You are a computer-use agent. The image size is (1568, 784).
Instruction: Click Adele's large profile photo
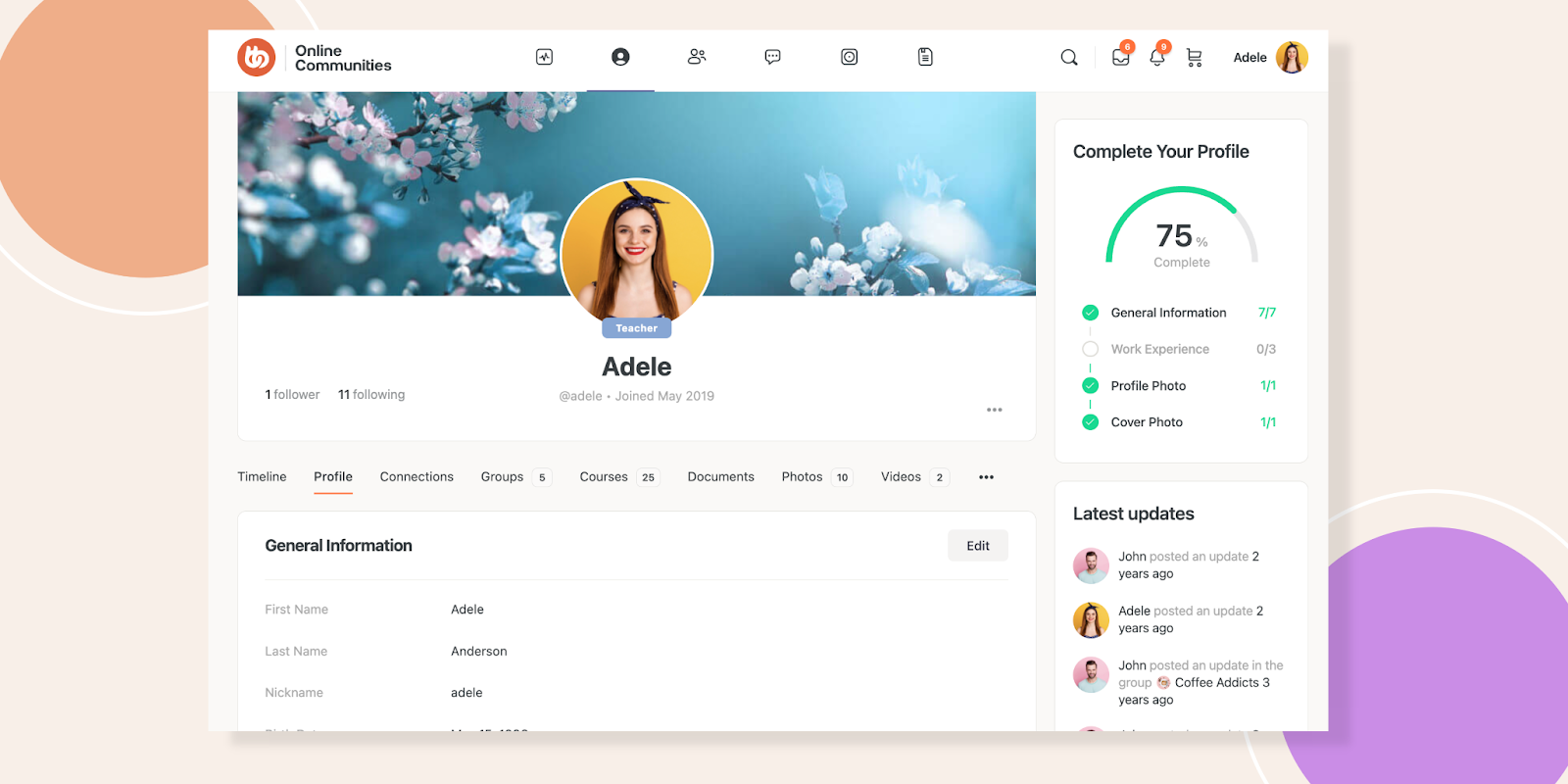click(637, 254)
